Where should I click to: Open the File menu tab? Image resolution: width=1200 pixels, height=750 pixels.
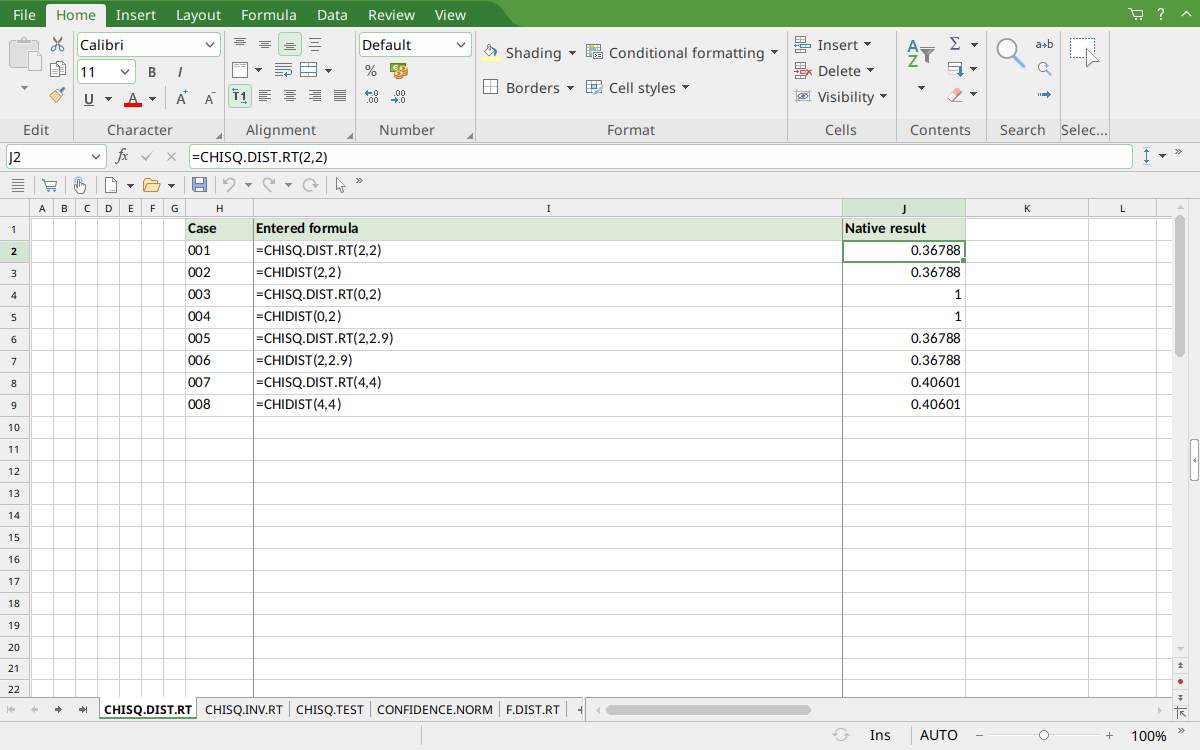[24, 15]
